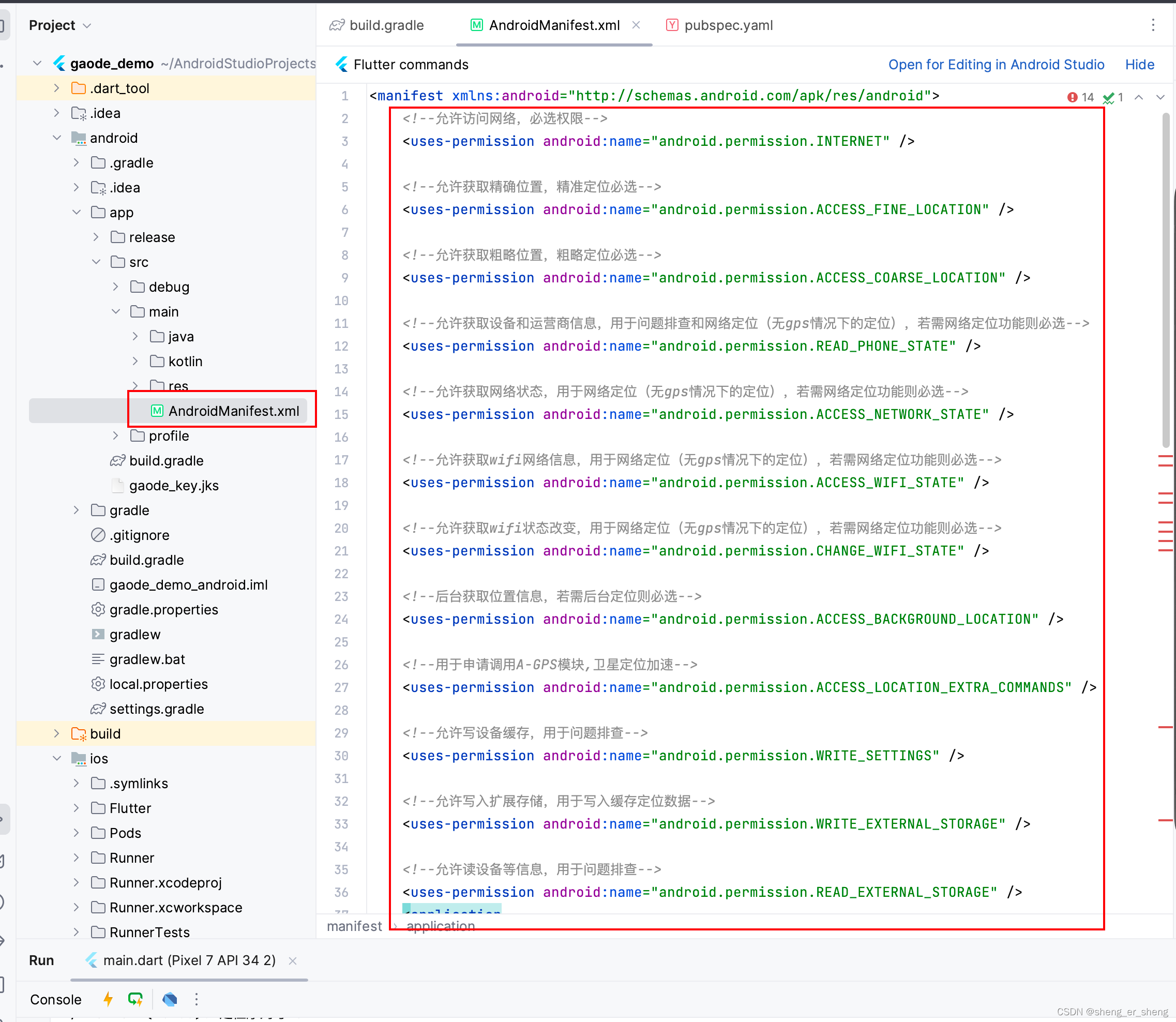This screenshot has height=1022, width=1176.
Task: Expand the Flutter folder under ios
Action: tap(77, 807)
